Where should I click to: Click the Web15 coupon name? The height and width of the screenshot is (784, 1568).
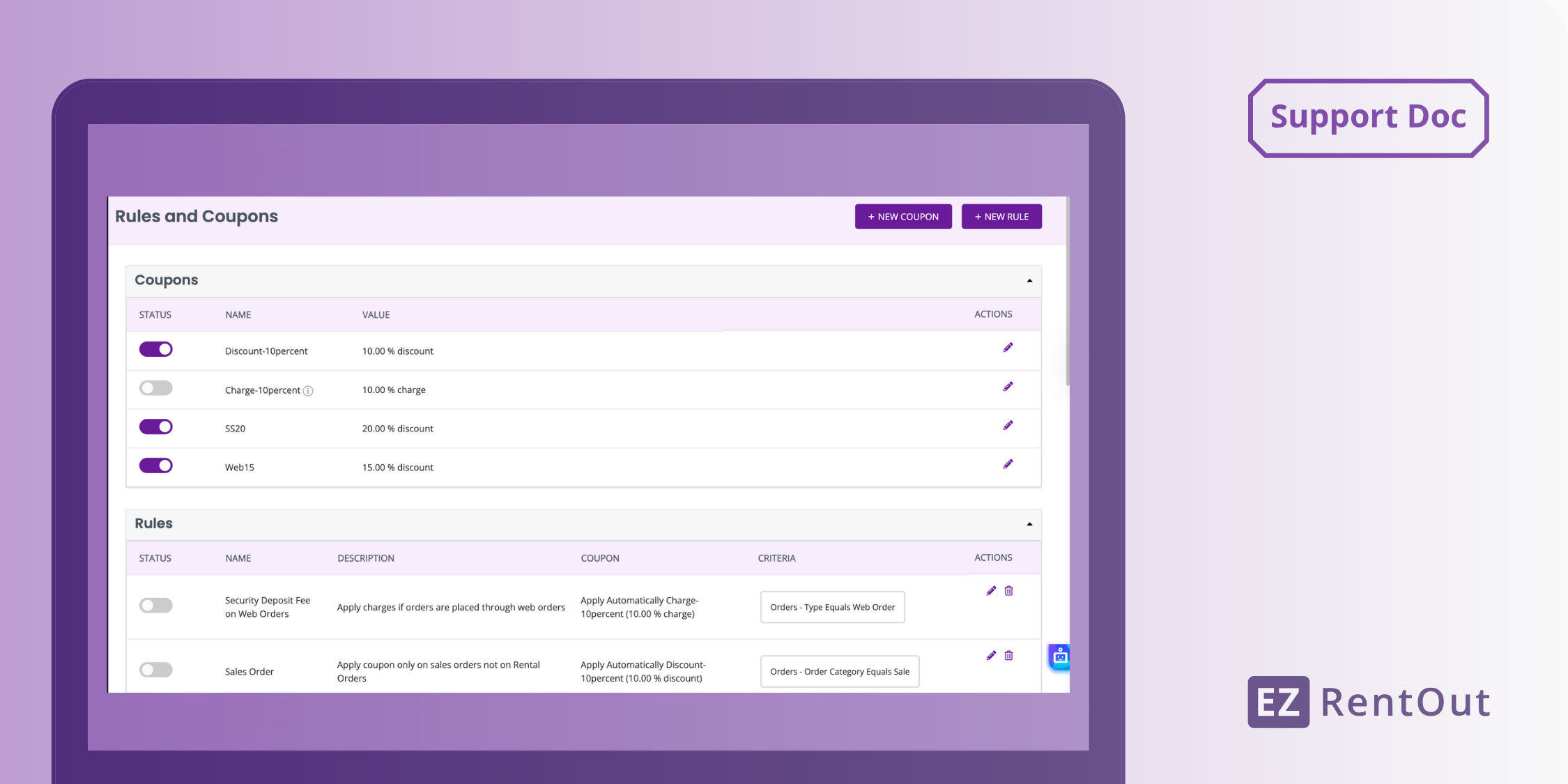[239, 468]
